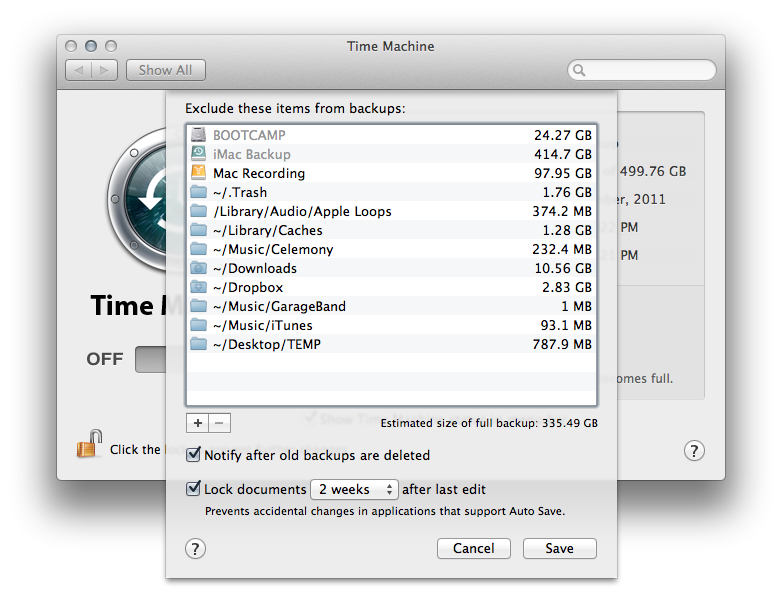Image resolution: width=782 pixels, height=589 pixels.
Task: Click the 499.76 GB capacity text
Action: click(653, 171)
